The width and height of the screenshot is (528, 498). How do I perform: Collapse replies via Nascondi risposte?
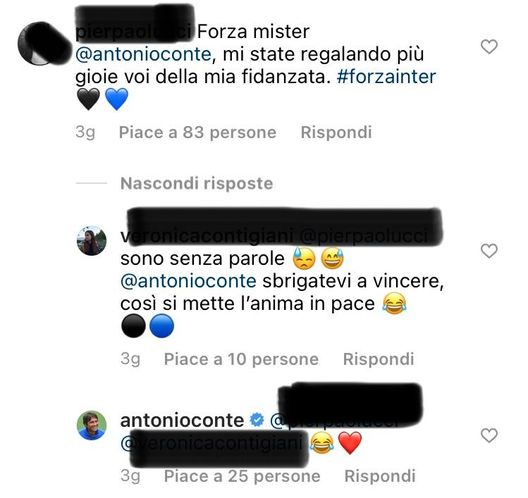point(197,184)
